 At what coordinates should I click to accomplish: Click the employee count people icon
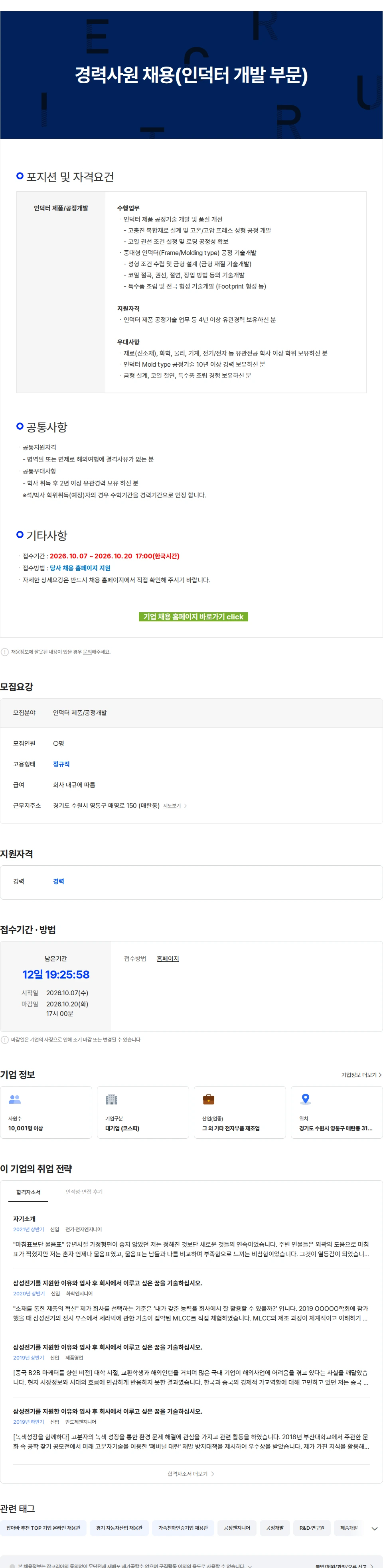(15, 1099)
